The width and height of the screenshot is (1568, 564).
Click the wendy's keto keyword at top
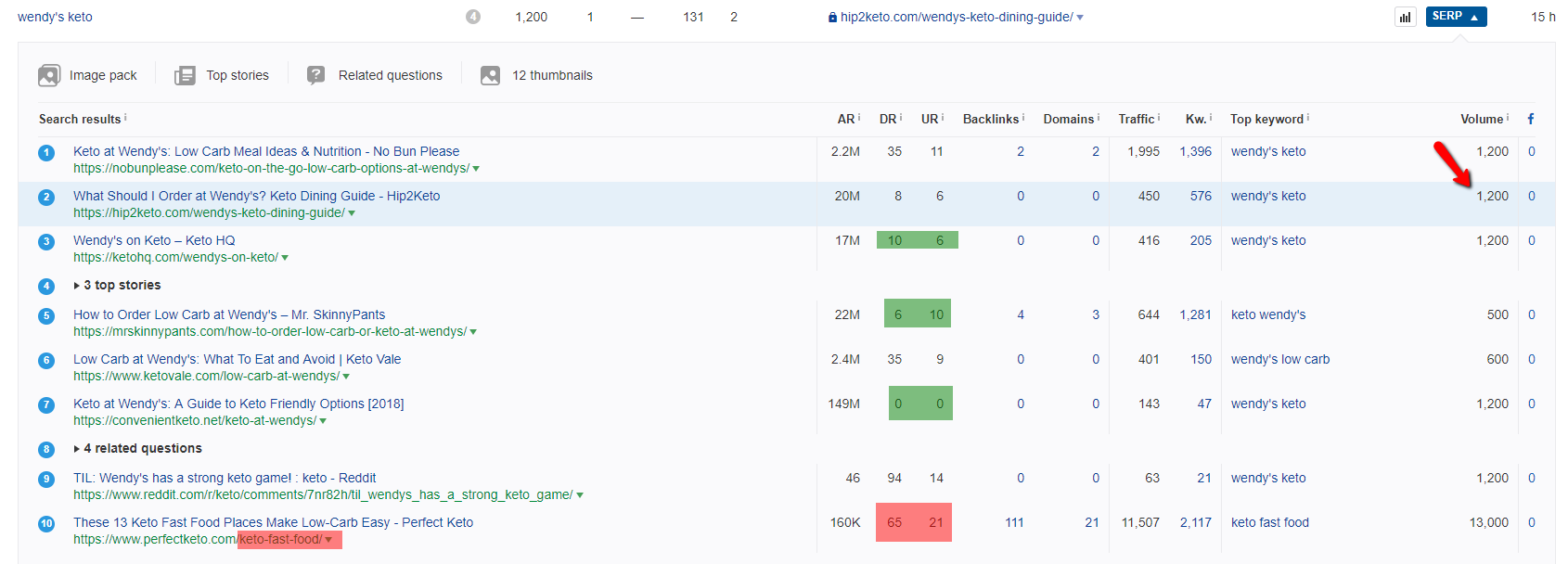[x=55, y=17]
